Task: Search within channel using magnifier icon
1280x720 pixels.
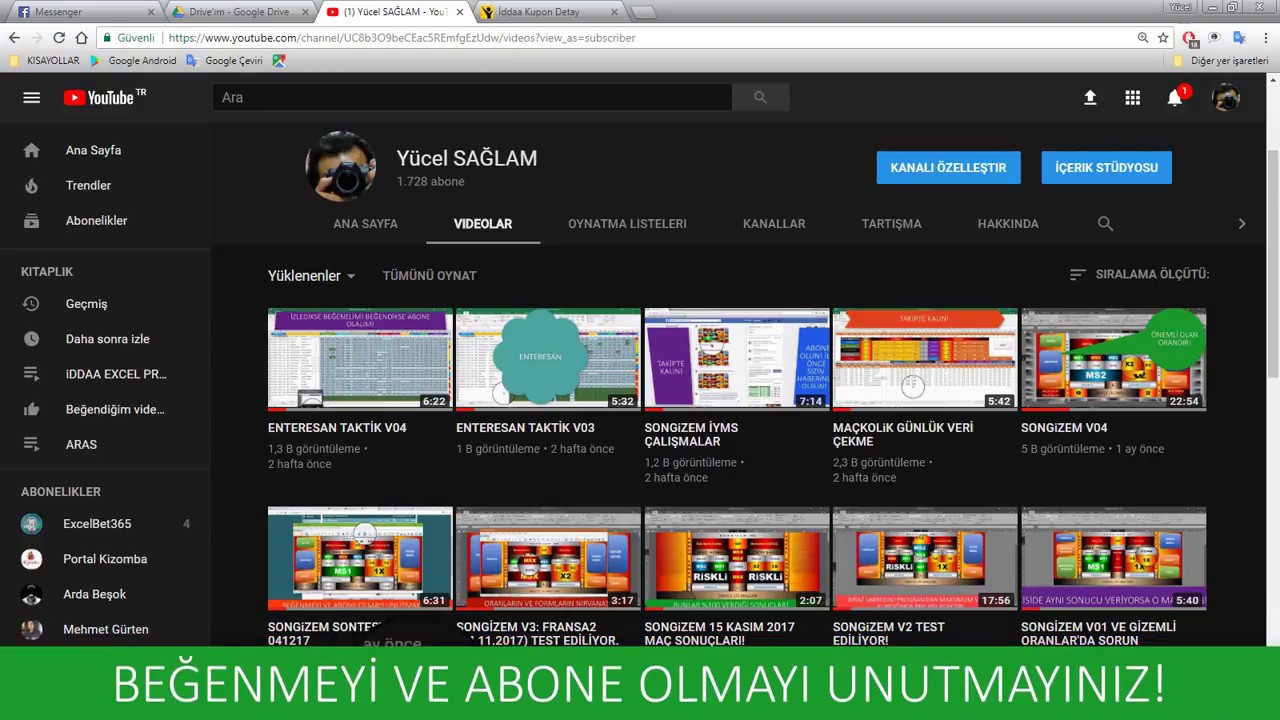Action: pyautogui.click(x=1105, y=224)
